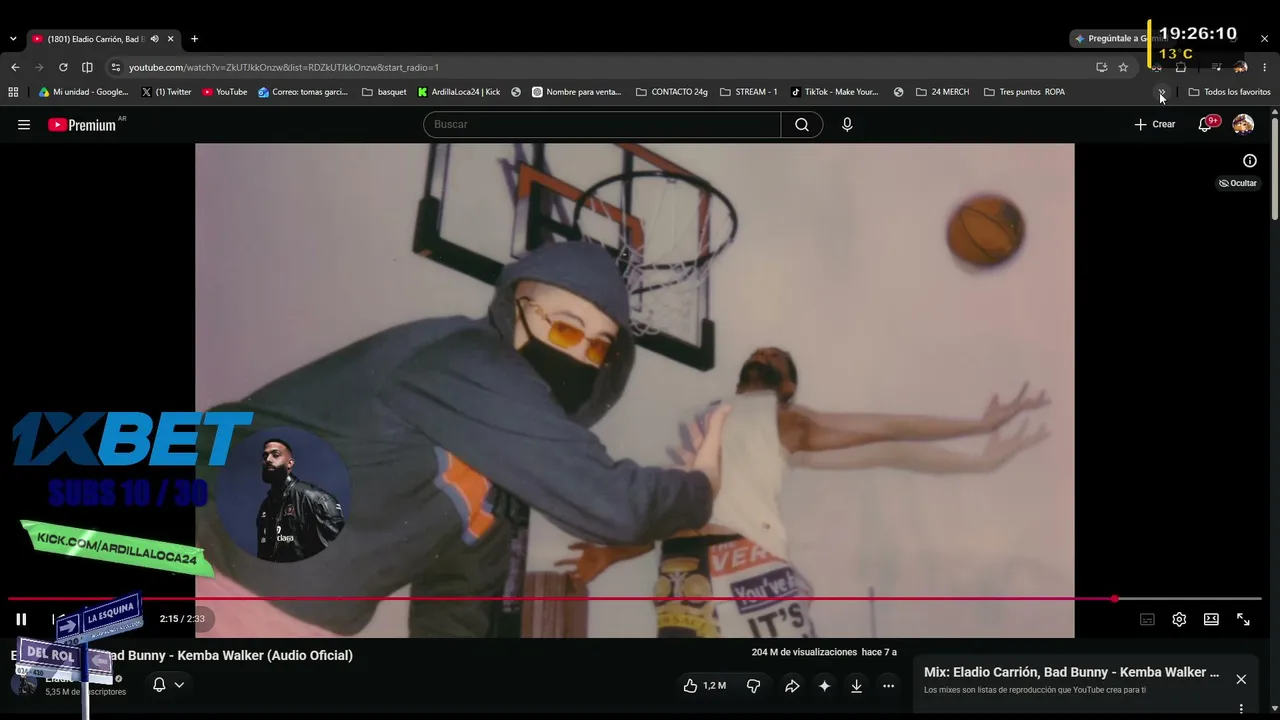The width and height of the screenshot is (1280, 720).
Task: Seek on the red video progress bar
Action: pyautogui.click(x=635, y=599)
